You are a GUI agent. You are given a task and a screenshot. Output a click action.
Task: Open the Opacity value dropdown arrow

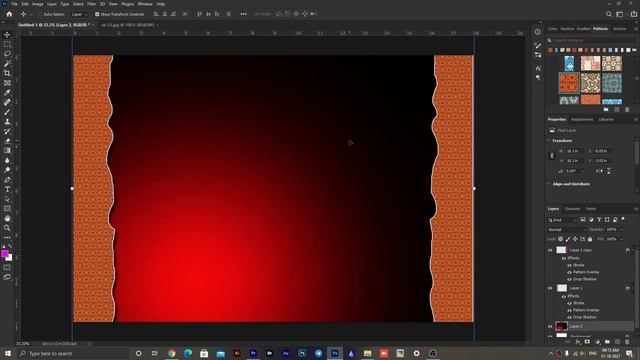tap(621, 229)
